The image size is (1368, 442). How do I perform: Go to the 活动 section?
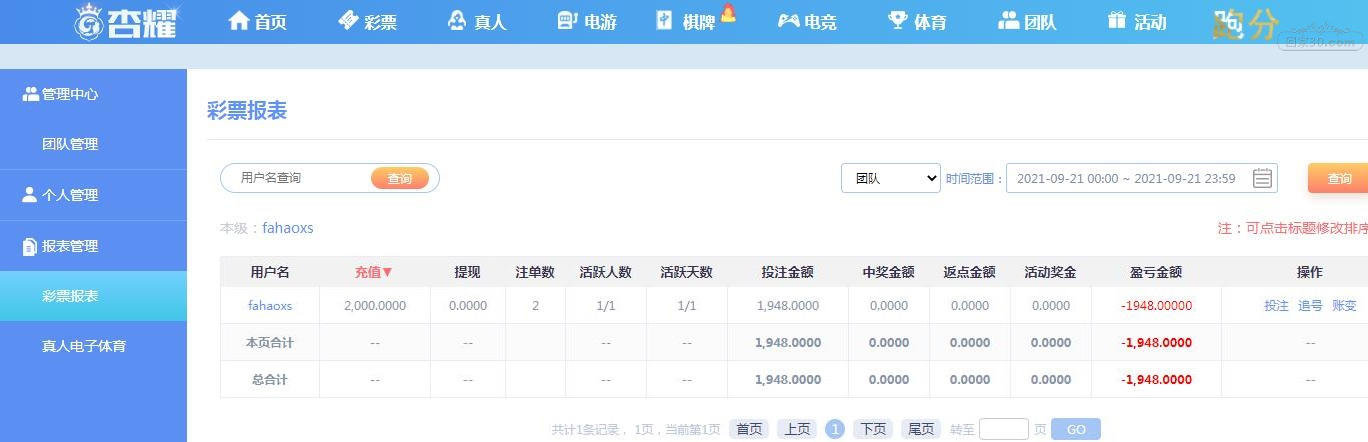(1137, 21)
